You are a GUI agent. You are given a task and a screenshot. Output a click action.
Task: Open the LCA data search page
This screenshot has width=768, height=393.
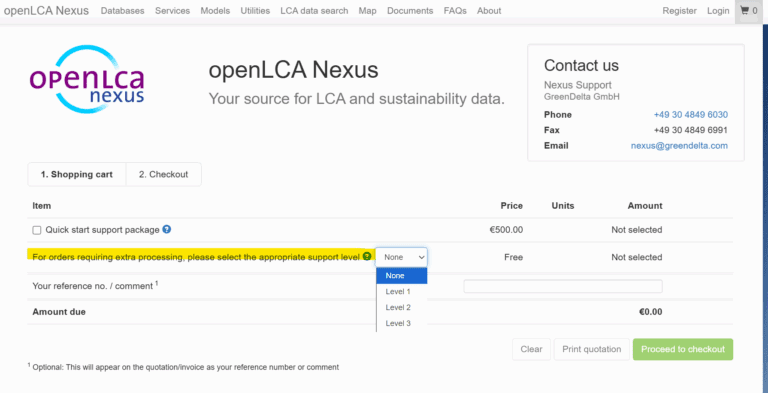pos(314,11)
